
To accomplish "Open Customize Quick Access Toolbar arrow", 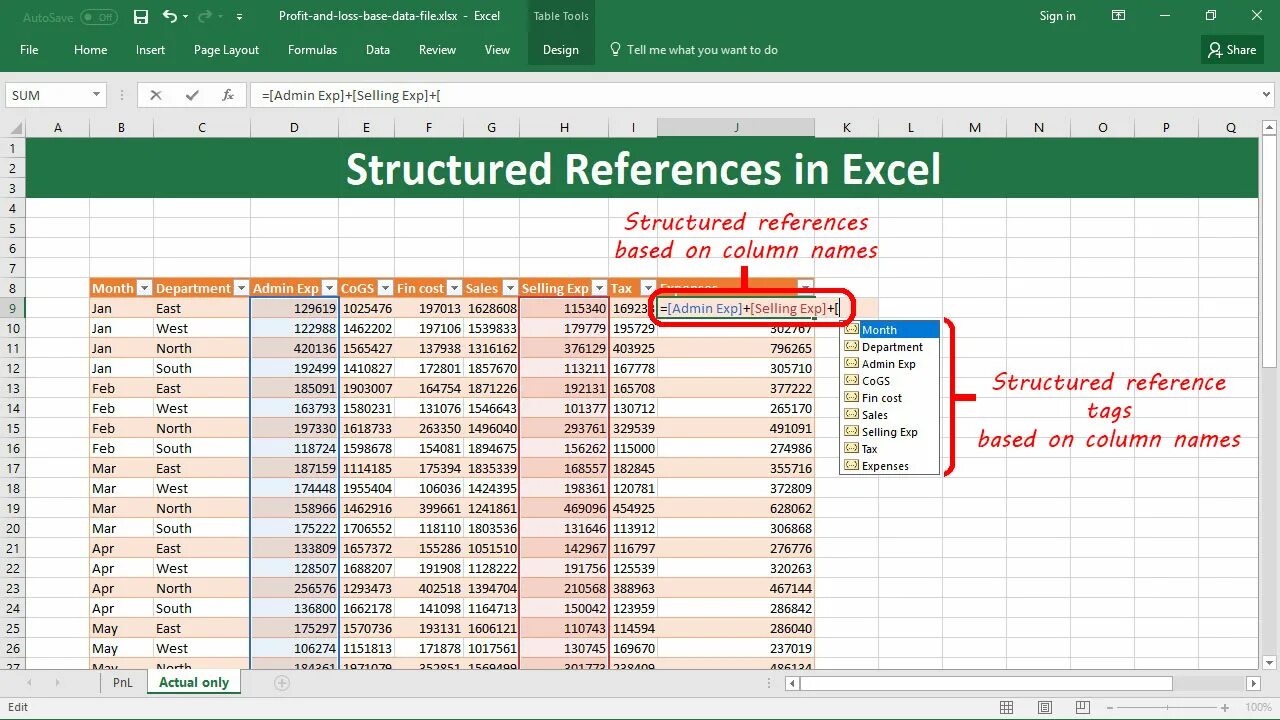I will pos(239,17).
